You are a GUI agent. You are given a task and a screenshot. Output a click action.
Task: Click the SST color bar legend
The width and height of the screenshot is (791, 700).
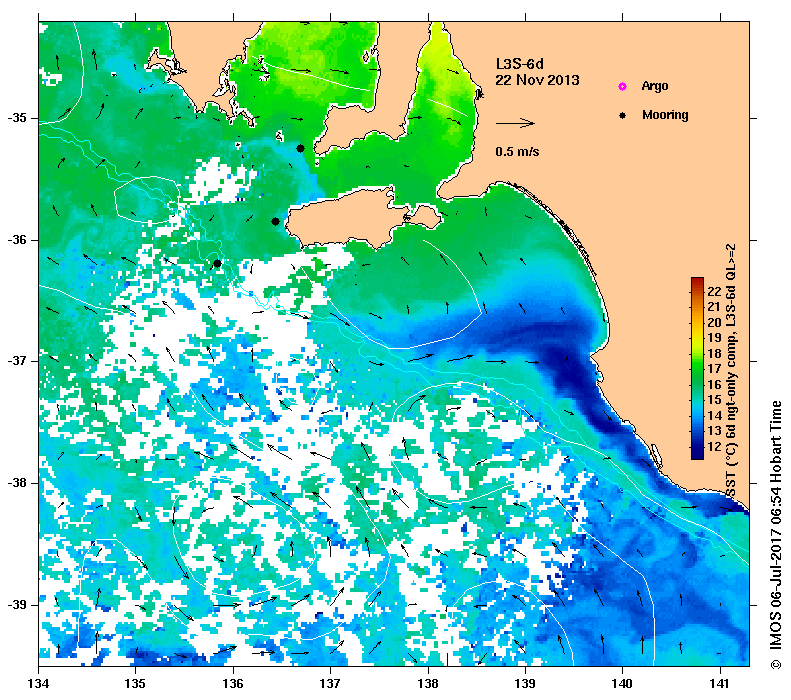tap(697, 368)
